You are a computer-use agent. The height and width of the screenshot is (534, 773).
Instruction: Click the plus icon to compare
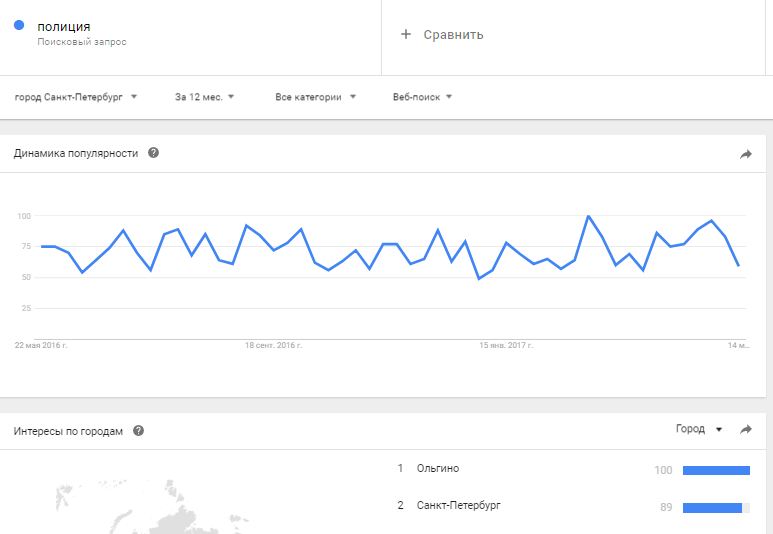[x=406, y=34]
